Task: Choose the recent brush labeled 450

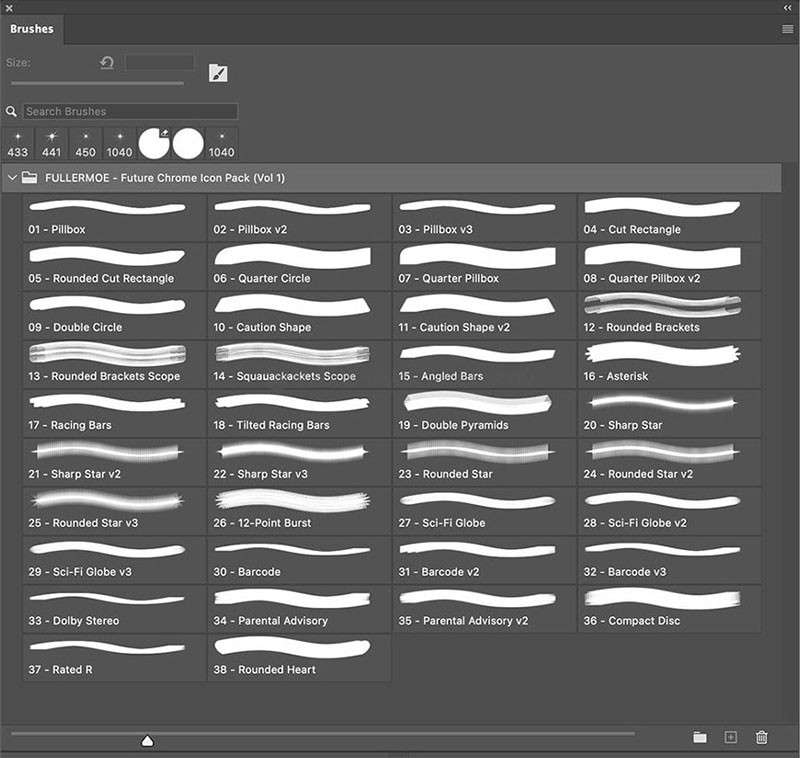Action: point(86,143)
